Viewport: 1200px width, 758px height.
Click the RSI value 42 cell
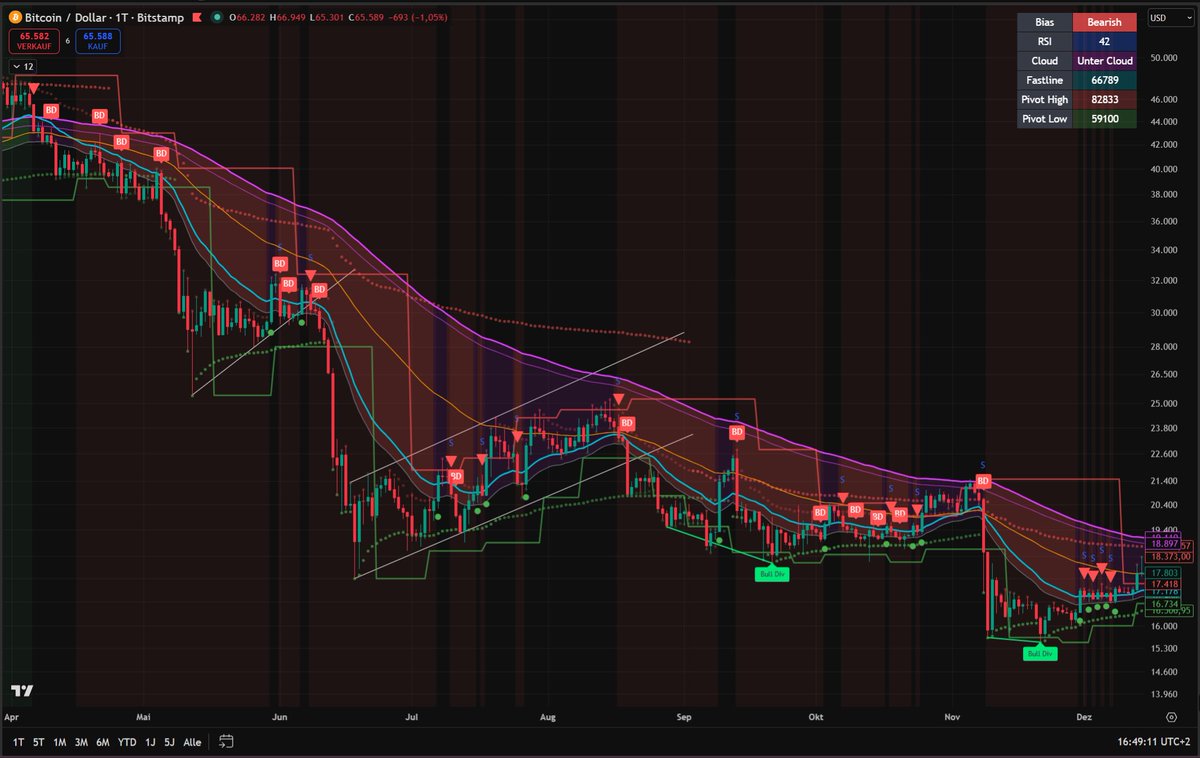(x=1105, y=41)
